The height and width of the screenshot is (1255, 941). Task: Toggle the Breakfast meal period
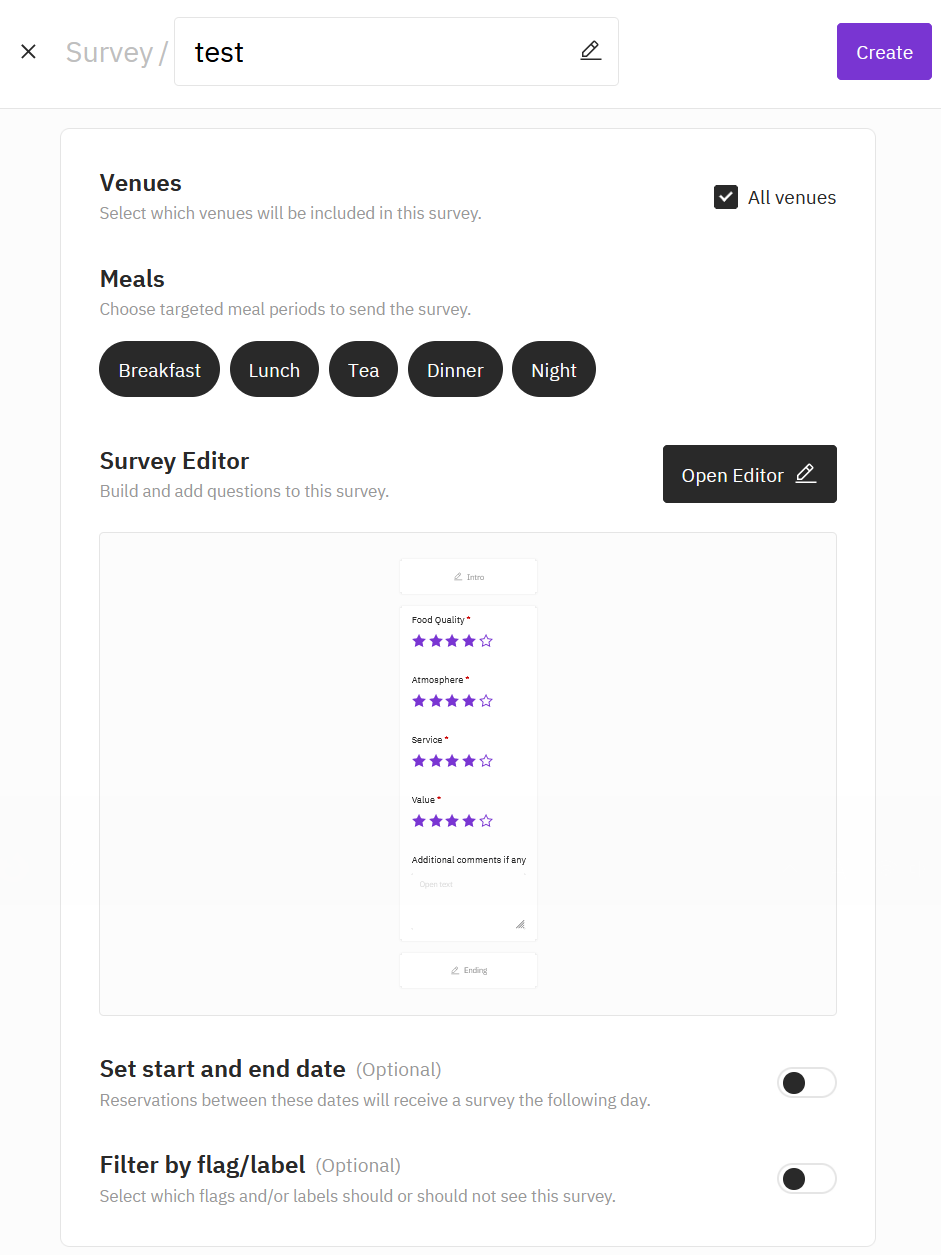pyautogui.click(x=159, y=370)
